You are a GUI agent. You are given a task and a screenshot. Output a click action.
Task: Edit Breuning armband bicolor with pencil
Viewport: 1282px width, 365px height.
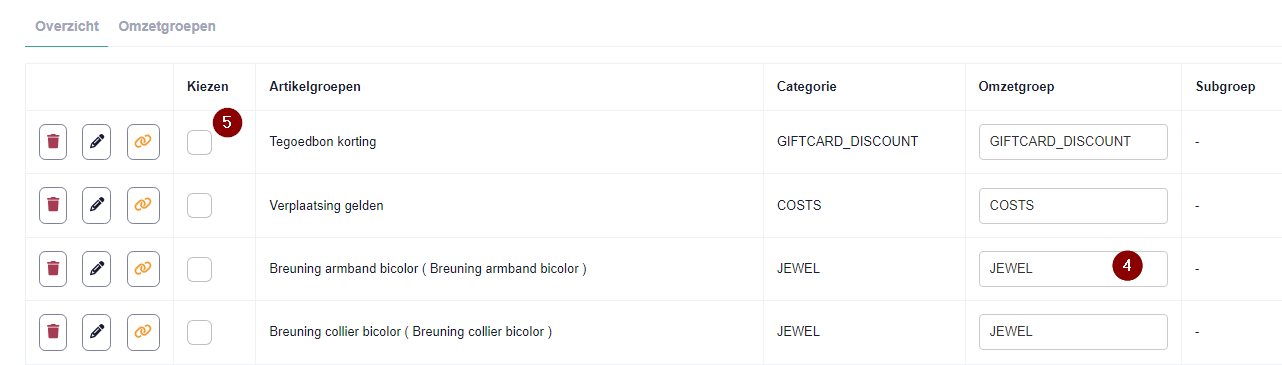[x=97, y=268]
